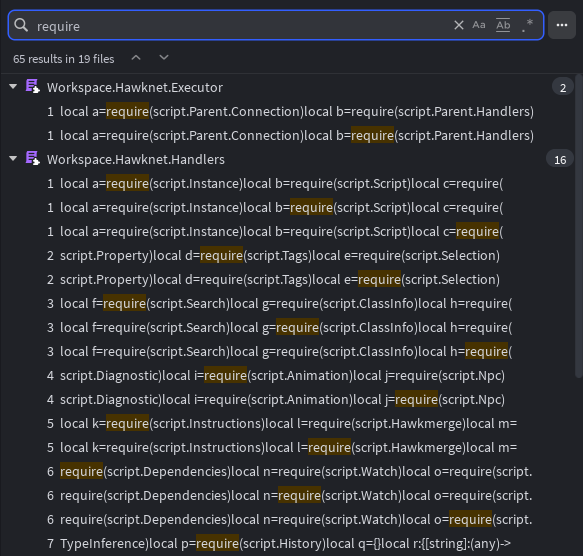This screenshot has height=556, width=583.
Task: Open line 4 result highlighting i=require
Action: (276, 376)
